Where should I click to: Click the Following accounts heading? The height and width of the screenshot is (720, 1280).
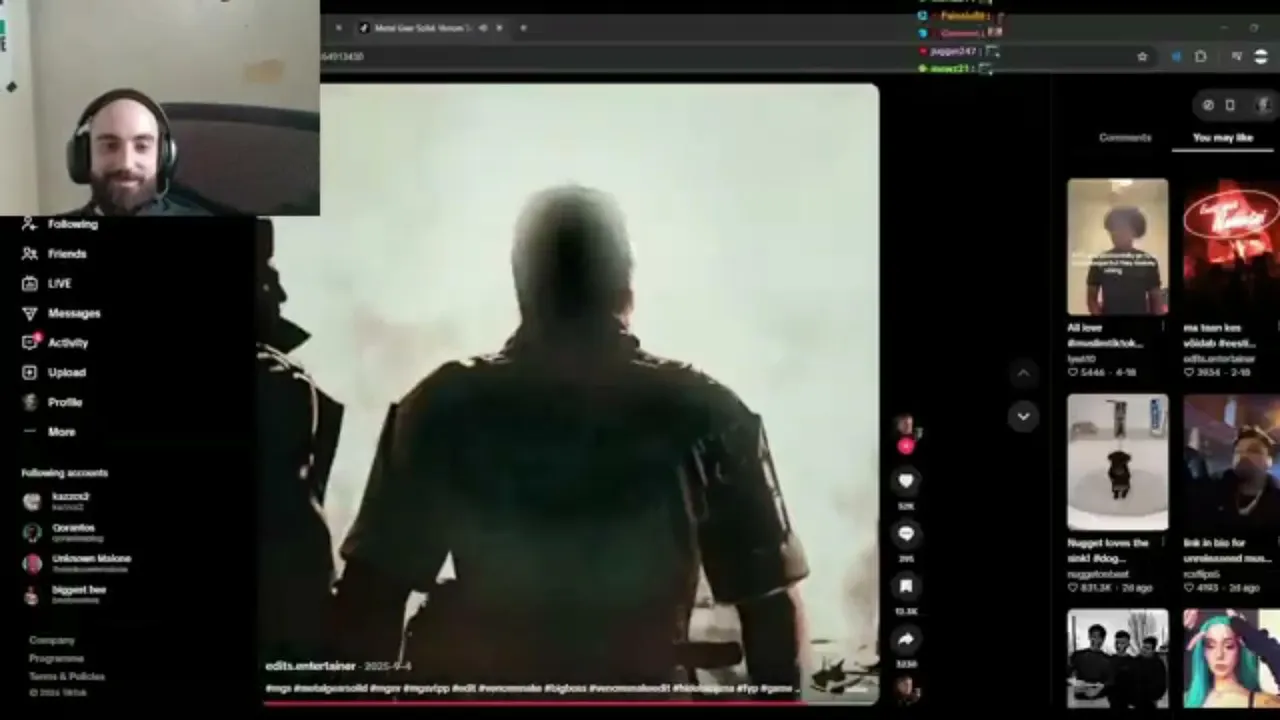tap(64, 473)
